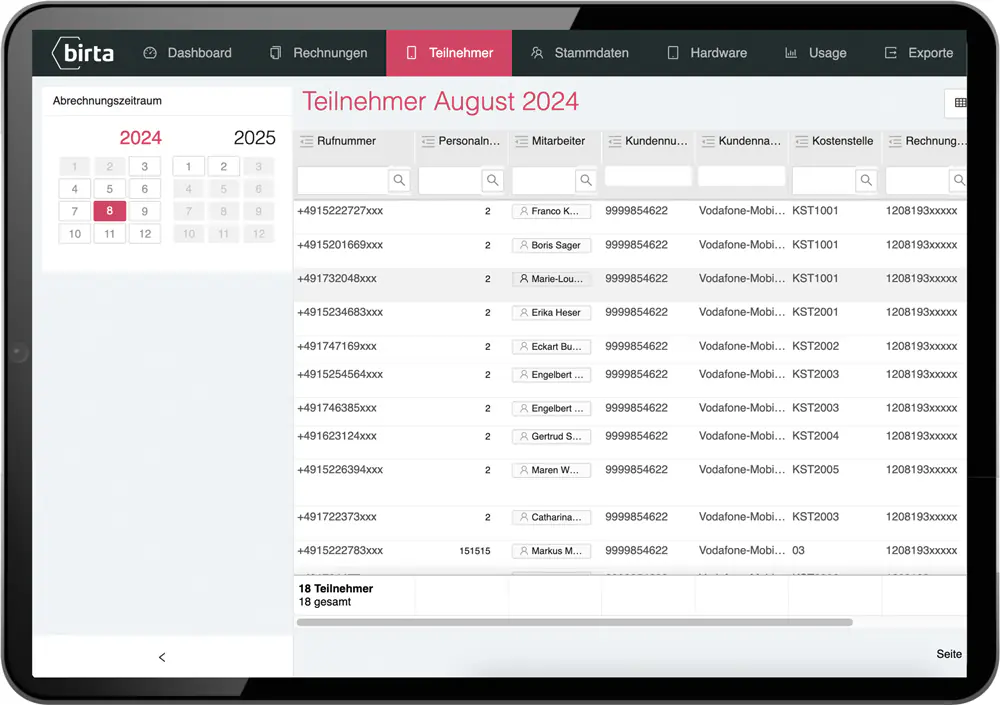Click into the Mitarbeiter filter field

[543, 180]
